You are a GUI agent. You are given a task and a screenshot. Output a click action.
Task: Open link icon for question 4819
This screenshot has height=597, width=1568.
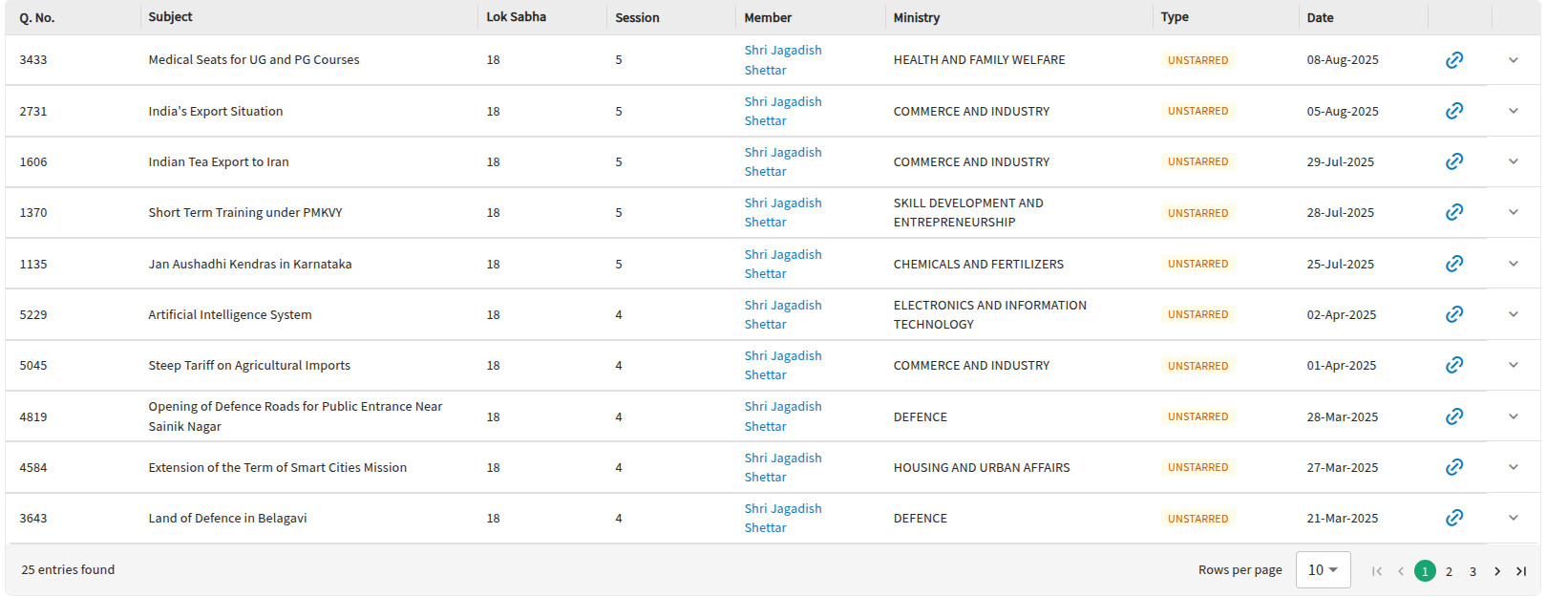tap(1454, 416)
